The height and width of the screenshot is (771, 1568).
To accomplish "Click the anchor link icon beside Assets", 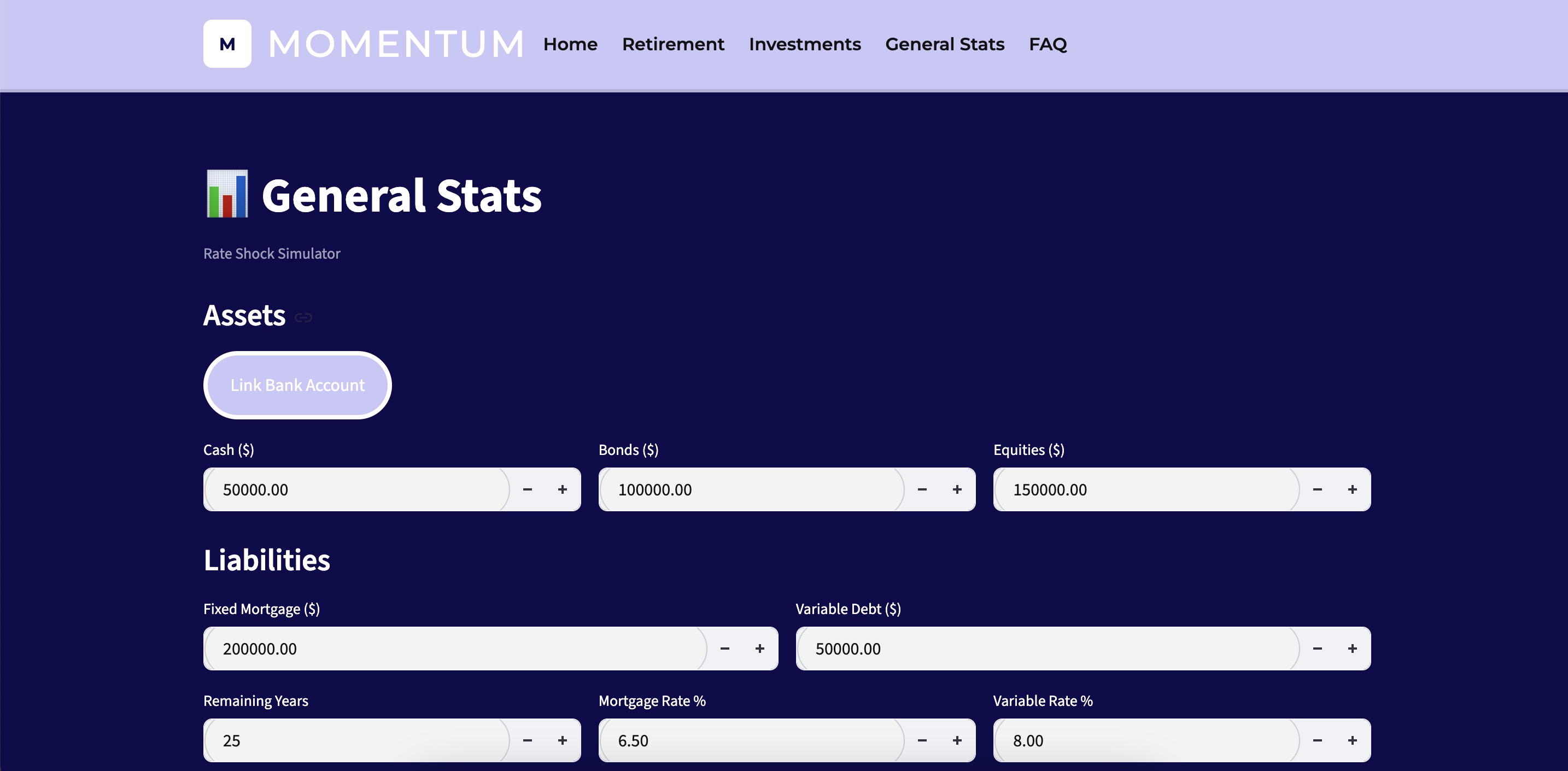I will point(303,317).
